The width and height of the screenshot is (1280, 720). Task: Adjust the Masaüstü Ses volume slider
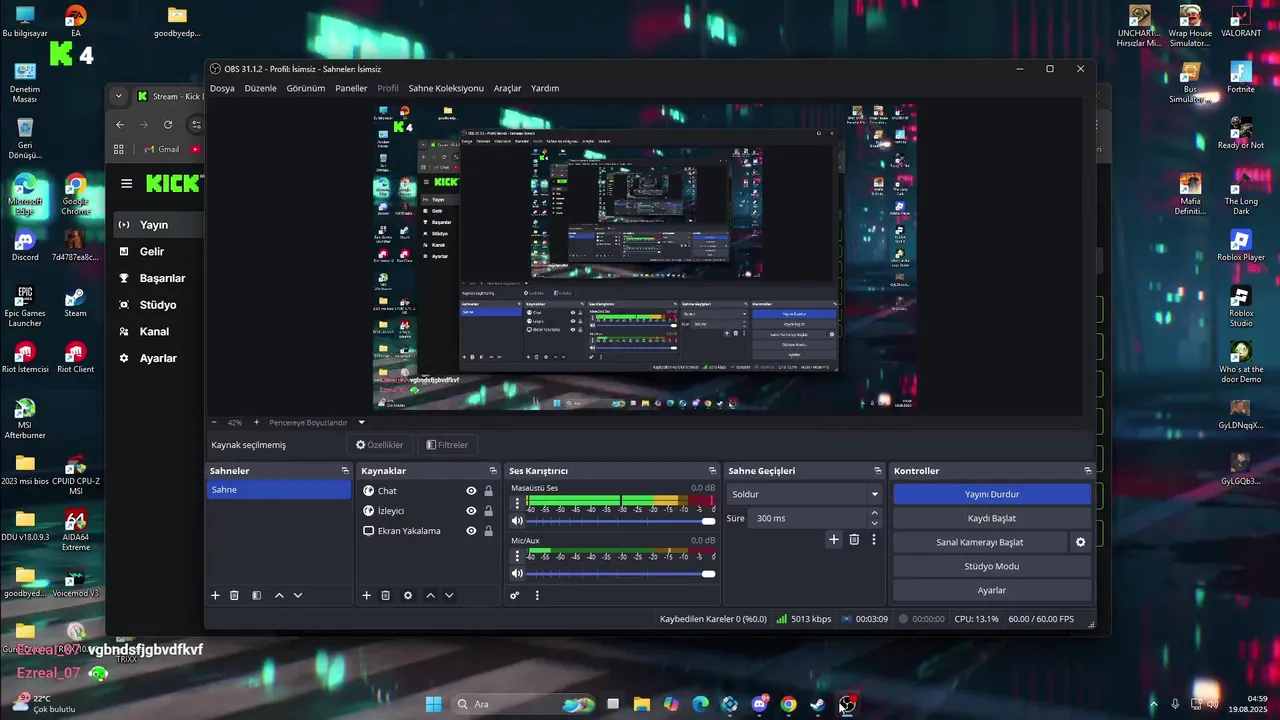tap(620, 521)
